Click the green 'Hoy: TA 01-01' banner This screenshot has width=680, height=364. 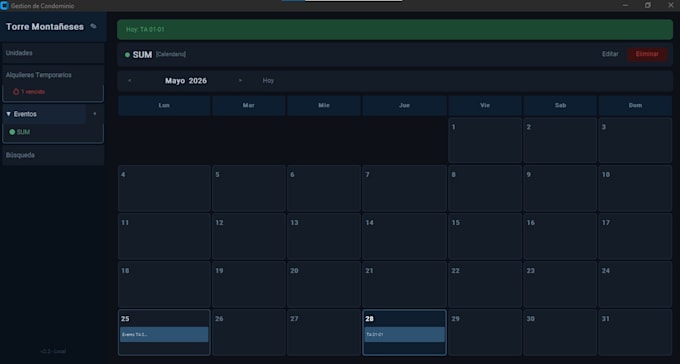(x=395, y=30)
